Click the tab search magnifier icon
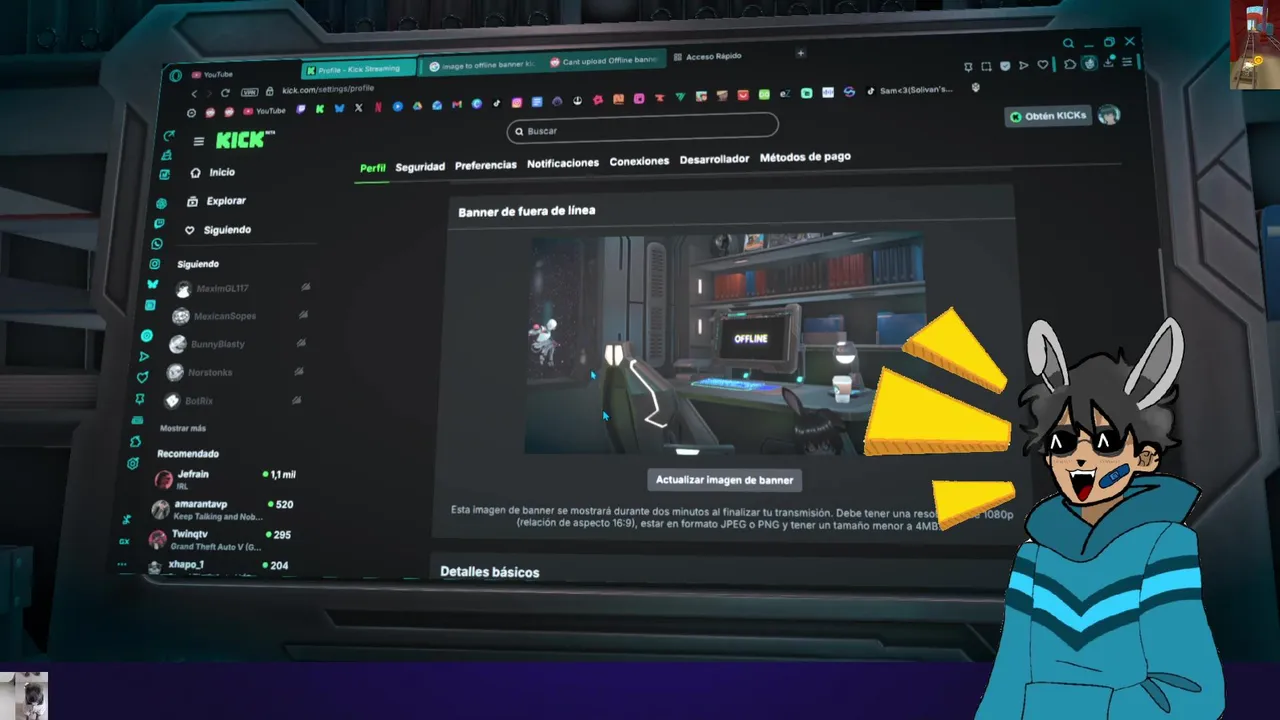The height and width of the screenshot is (720, 1280). pyautogui.click(x=1068, y=43)
